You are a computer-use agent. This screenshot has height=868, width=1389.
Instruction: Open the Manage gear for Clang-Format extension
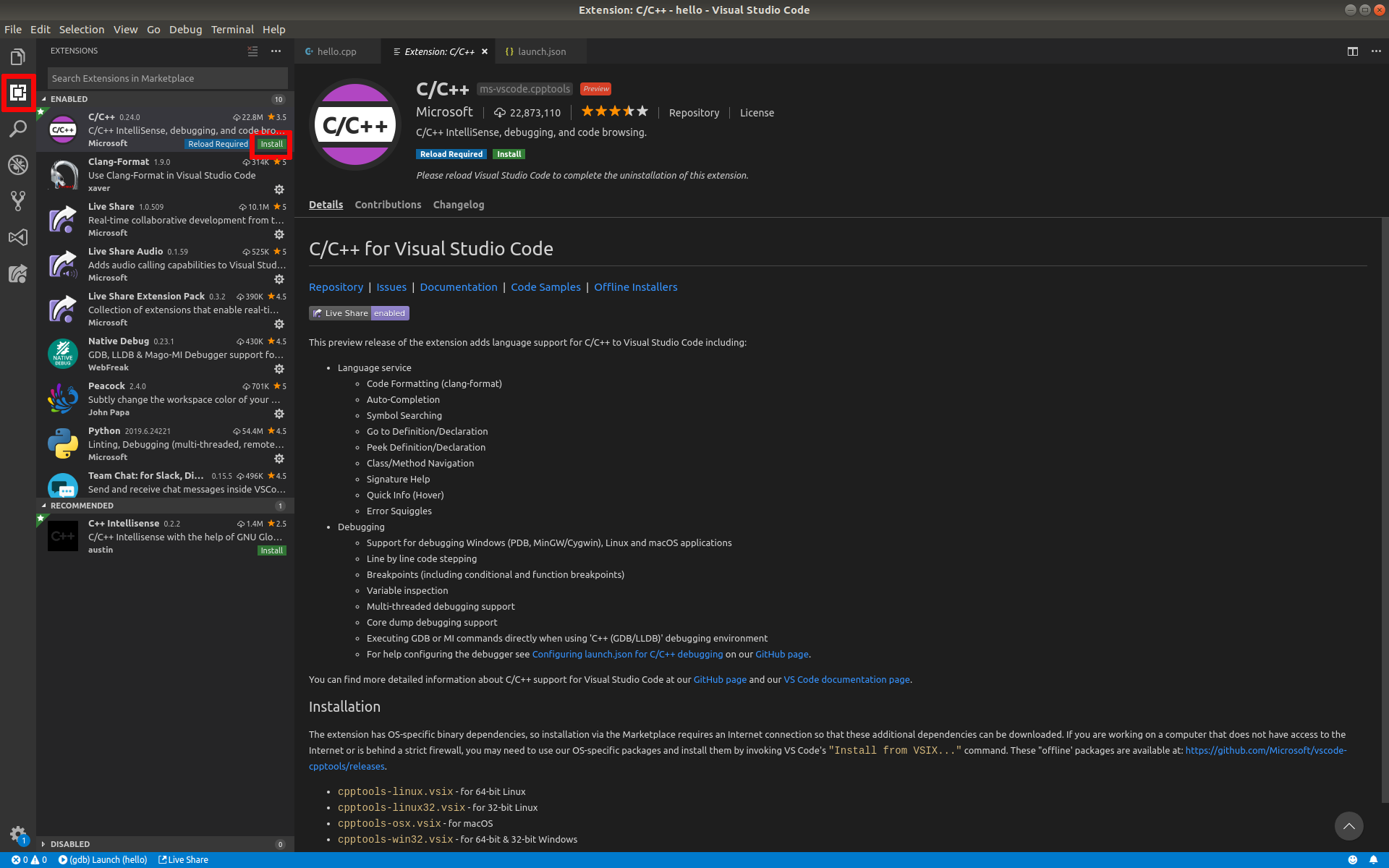click(279, 190)
